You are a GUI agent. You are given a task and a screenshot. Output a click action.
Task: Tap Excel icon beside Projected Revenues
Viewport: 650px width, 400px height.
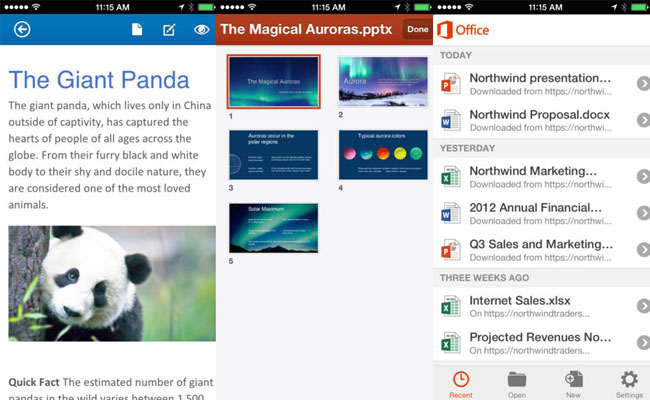click(x=451, y=342)
